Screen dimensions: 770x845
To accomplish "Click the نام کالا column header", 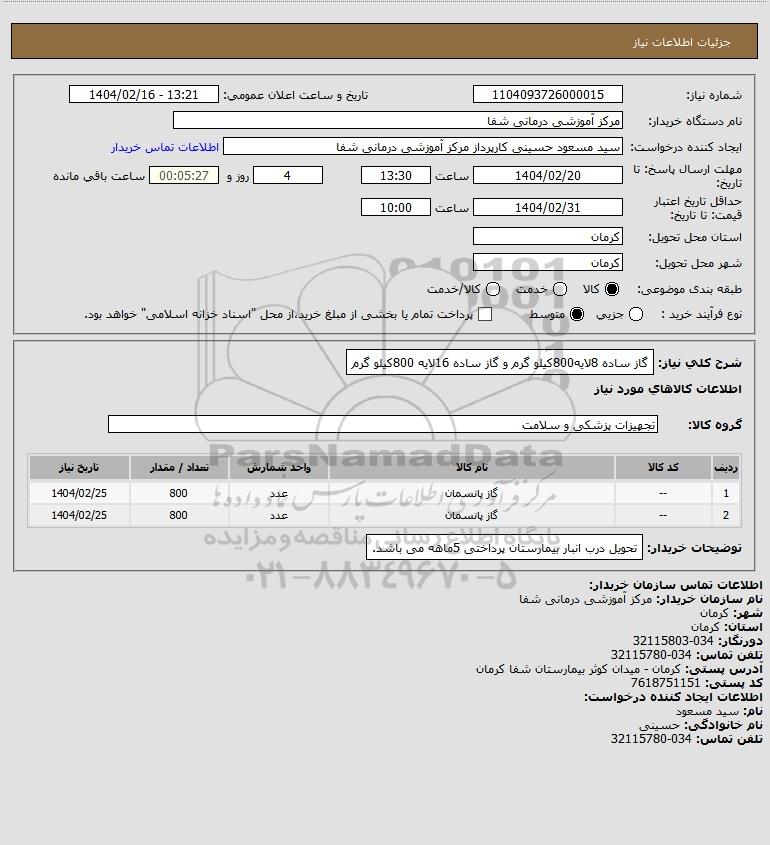I will point(471,467).
